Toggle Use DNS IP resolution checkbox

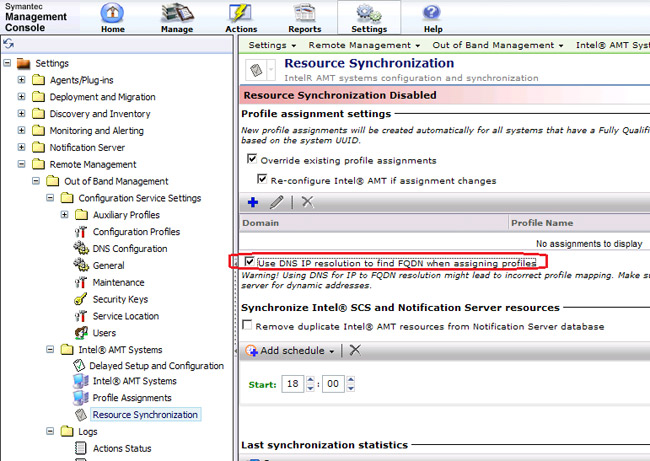pyautogui.click(x=249, y=262)
